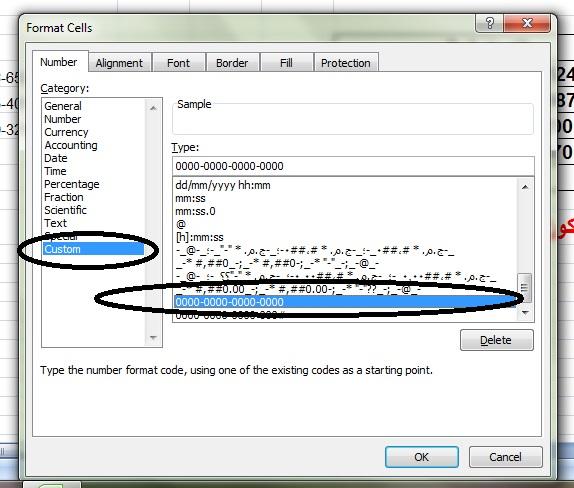Image resolution: width=574 pixels, height=488 pixels.
Task: Click the type list up arrow
Action: (525, 187)
